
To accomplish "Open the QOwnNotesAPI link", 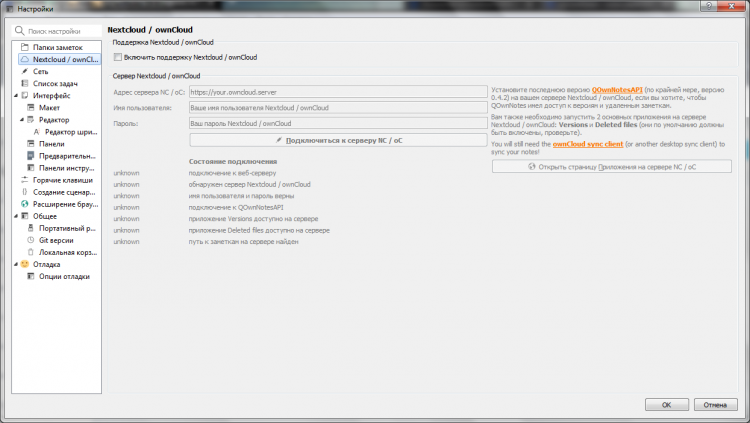I will pos(617,89).
